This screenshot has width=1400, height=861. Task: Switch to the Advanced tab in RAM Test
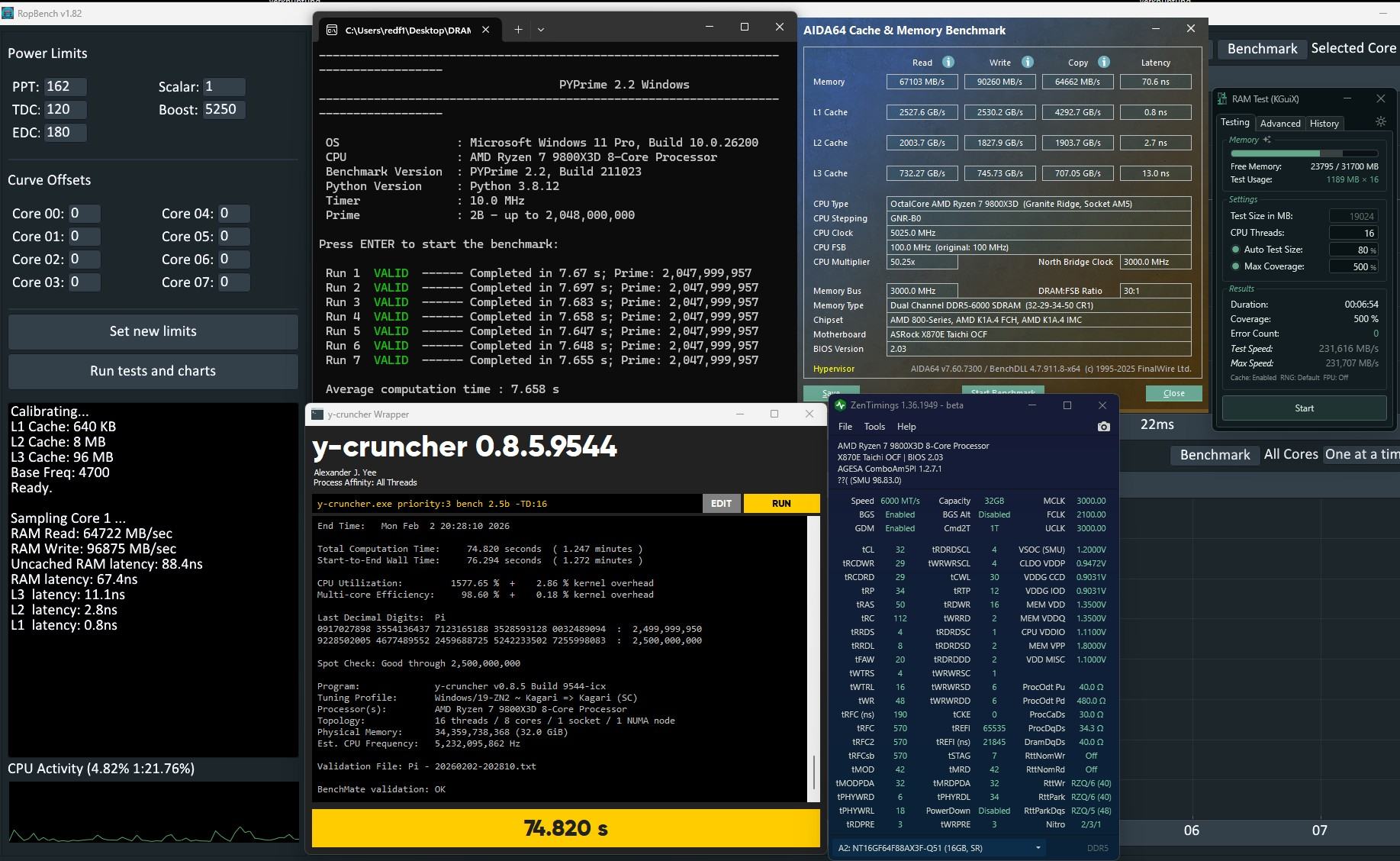coord(1280,124)
